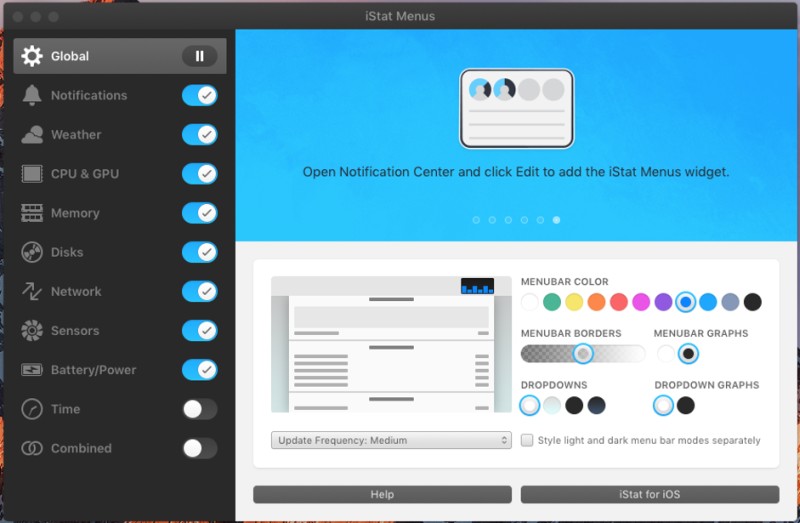Disable the Notifications toggle

click(199, 95)
